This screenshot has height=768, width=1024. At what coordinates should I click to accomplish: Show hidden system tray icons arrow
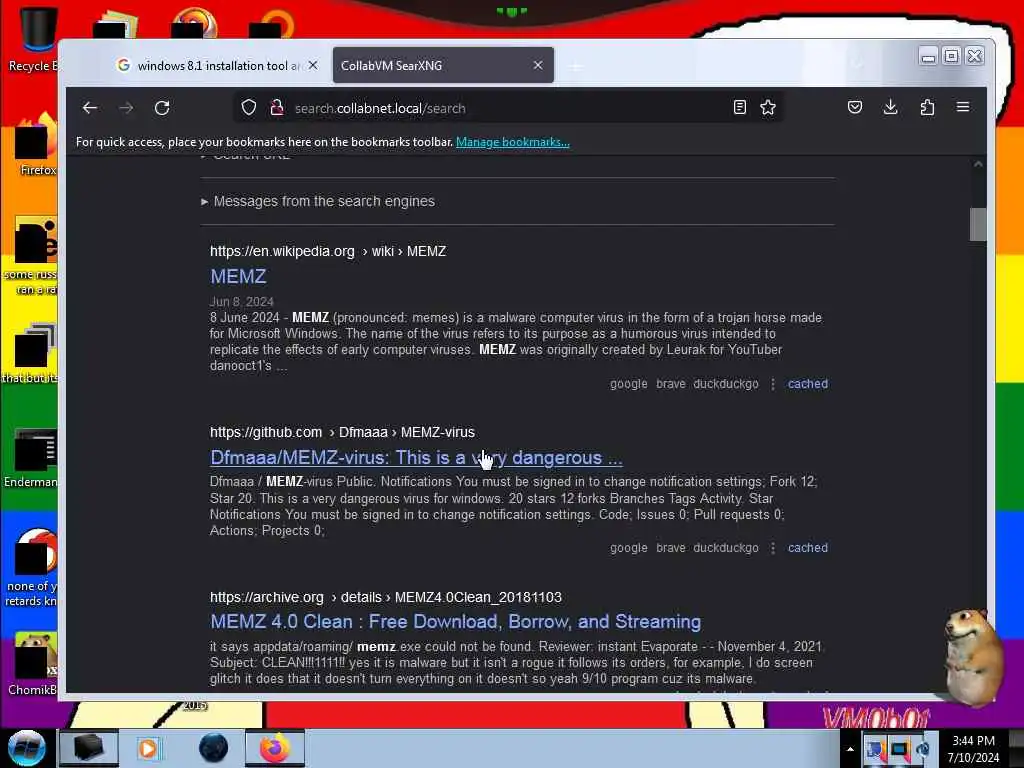850,749
